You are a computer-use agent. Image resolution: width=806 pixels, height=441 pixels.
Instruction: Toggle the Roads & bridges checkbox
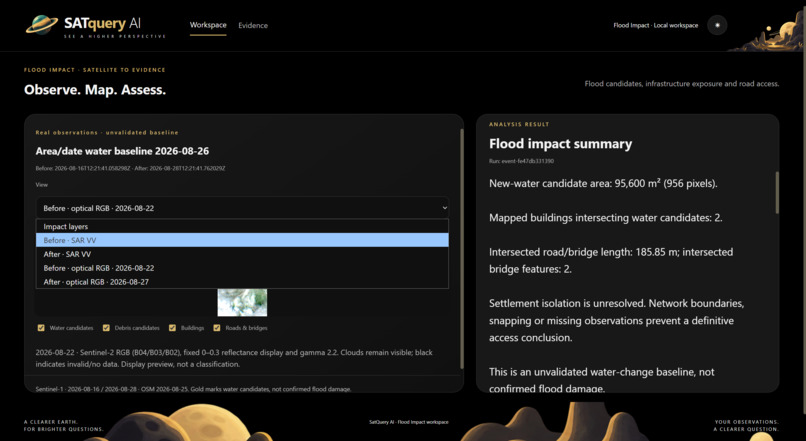point(216,328)
